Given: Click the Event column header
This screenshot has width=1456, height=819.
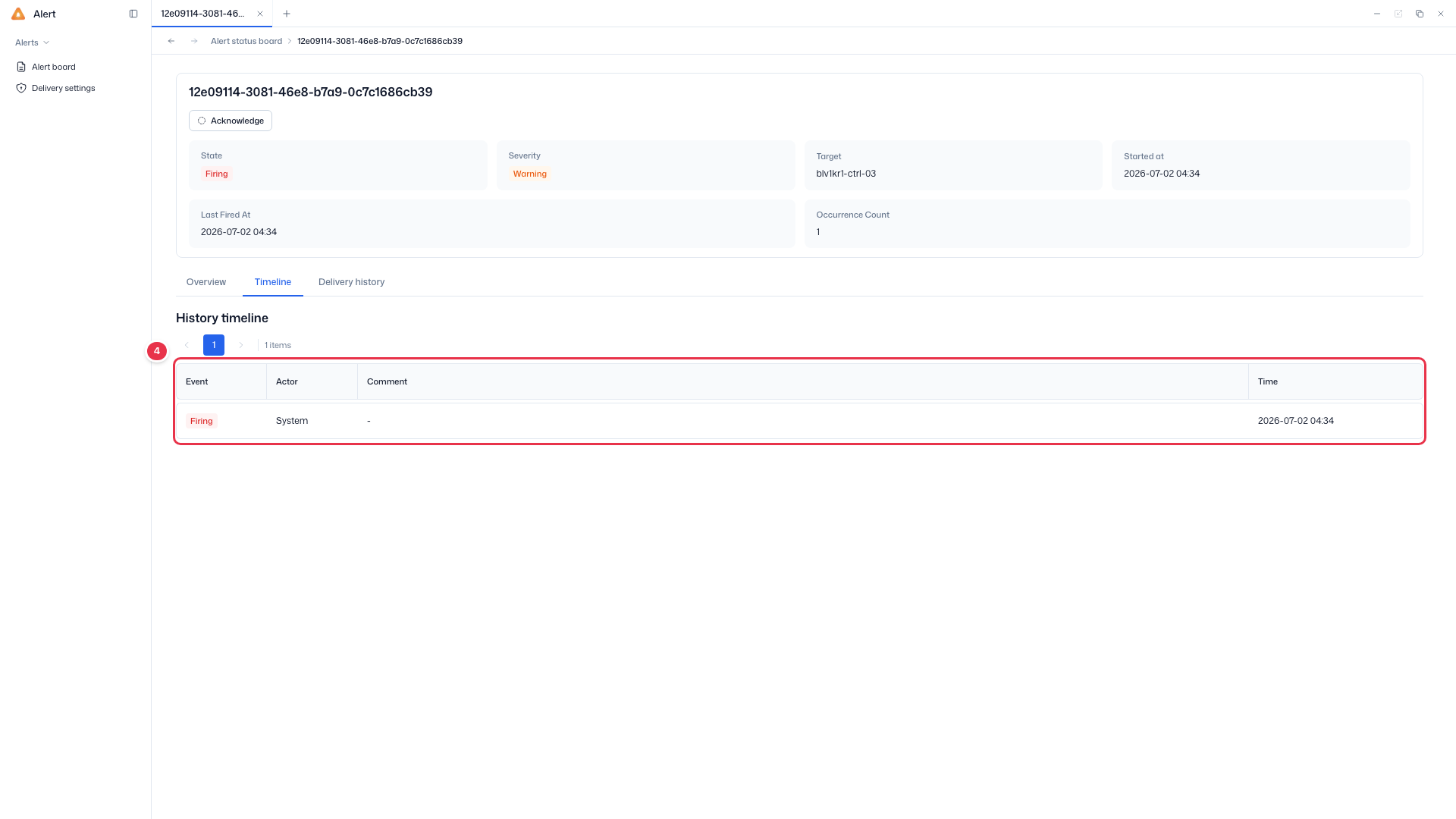Looking at the screenshot, I should pyautogui.click(x=221, y=381).
